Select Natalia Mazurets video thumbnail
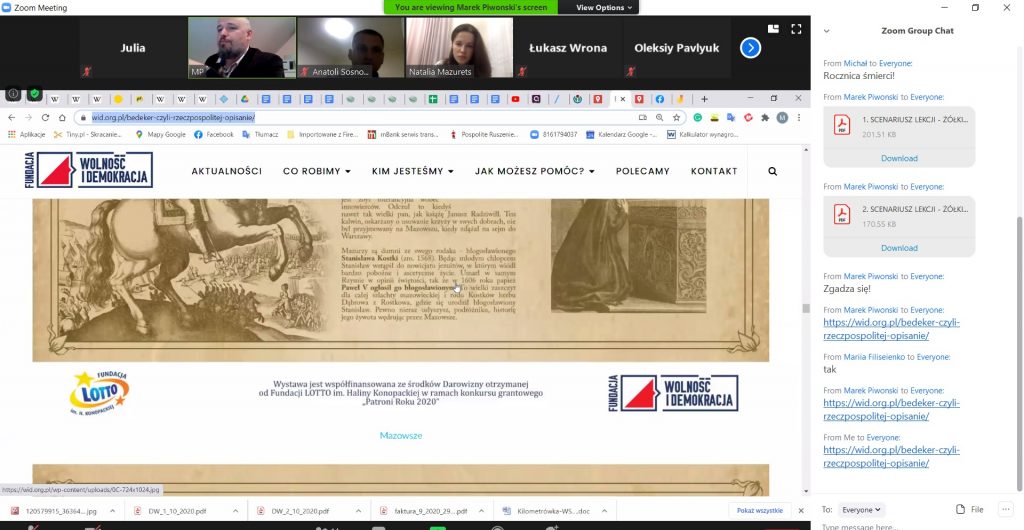Image resolution: width=1024 pixels, height=530 pixels. point(459,48)
